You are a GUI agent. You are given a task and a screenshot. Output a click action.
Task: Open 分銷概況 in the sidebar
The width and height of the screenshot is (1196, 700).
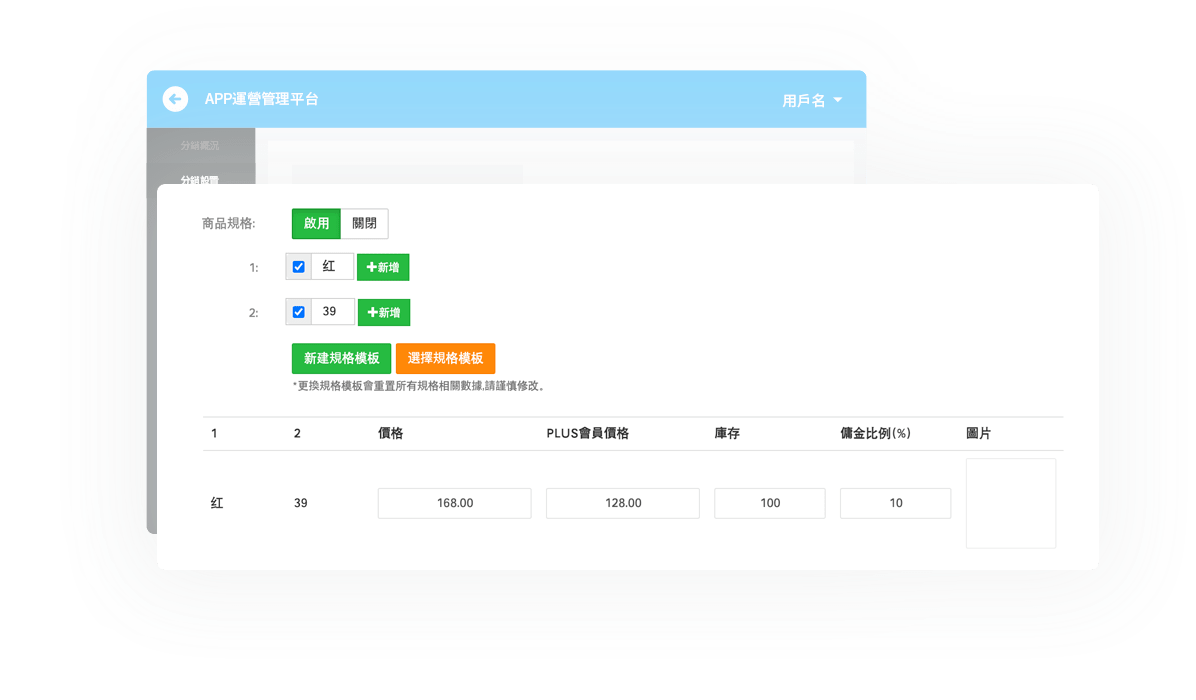coord(200,146)
